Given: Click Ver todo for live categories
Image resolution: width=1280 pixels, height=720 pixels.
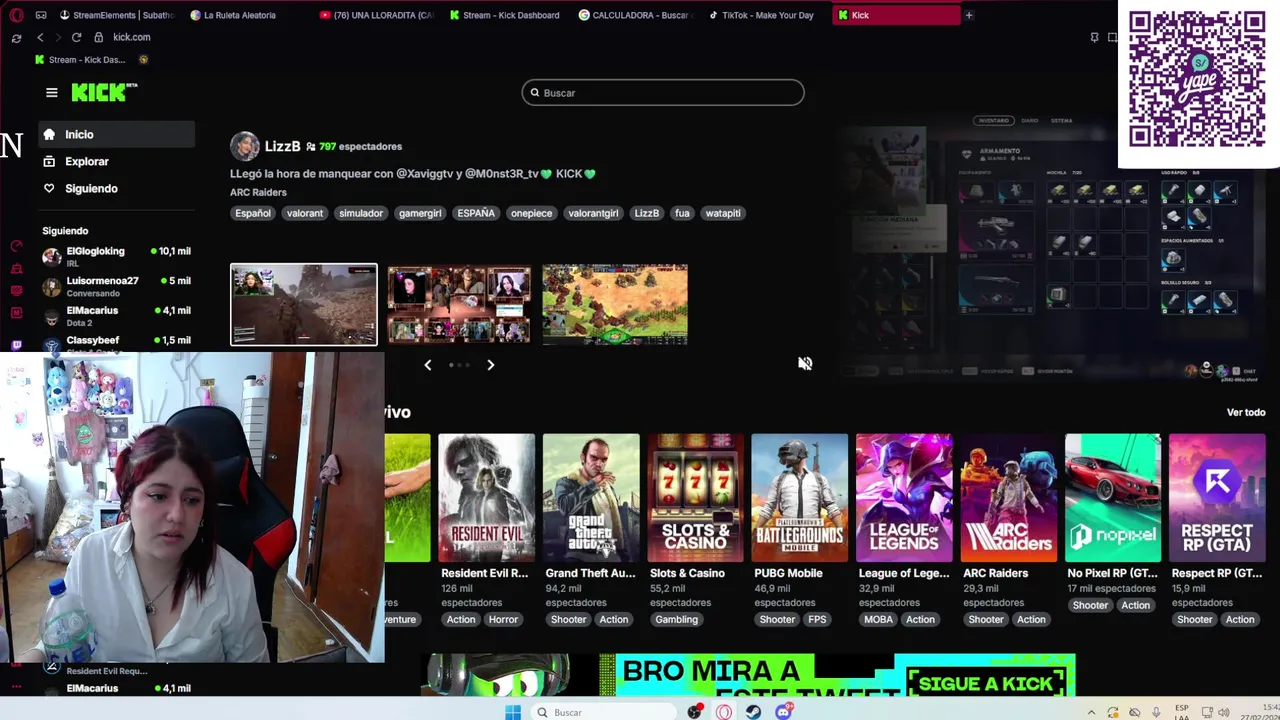Looking at the screenshot, I should [1246, 412].
